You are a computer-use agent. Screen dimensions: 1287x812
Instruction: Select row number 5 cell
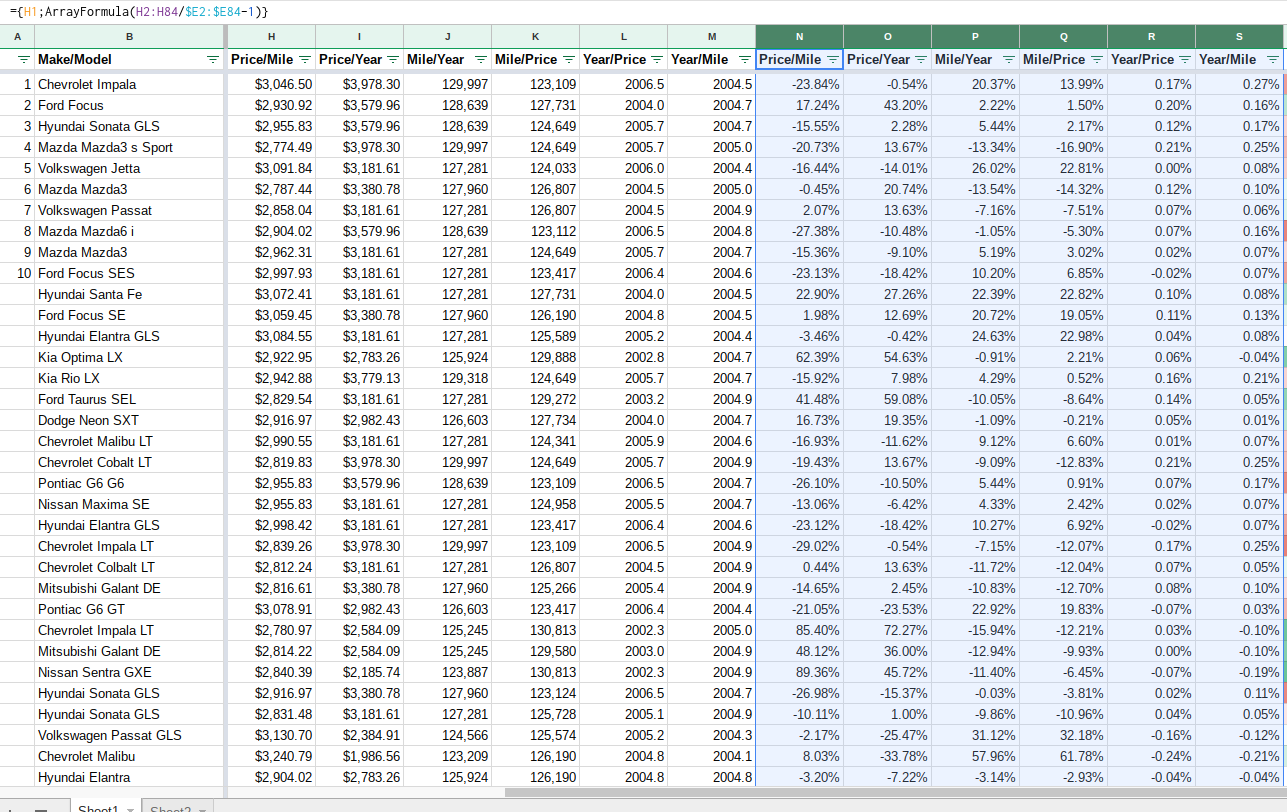pyautogui.click(x=18, y=168)
